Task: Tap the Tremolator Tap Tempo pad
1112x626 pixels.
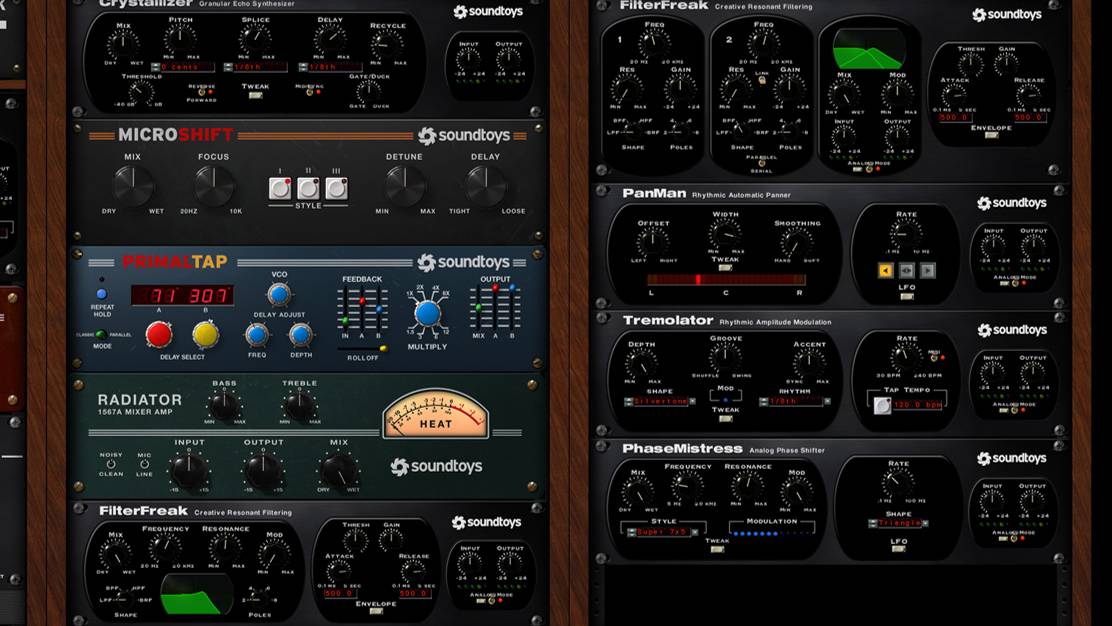Action: 882,405
